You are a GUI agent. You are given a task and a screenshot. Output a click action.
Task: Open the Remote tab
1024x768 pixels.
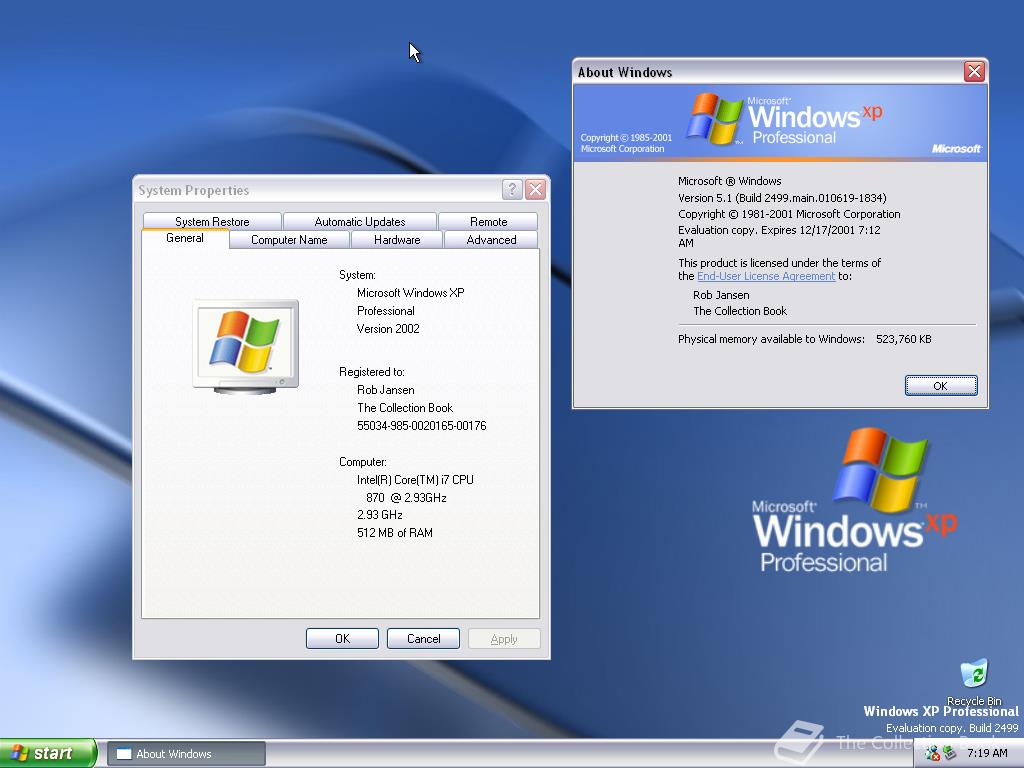point(488,221)
